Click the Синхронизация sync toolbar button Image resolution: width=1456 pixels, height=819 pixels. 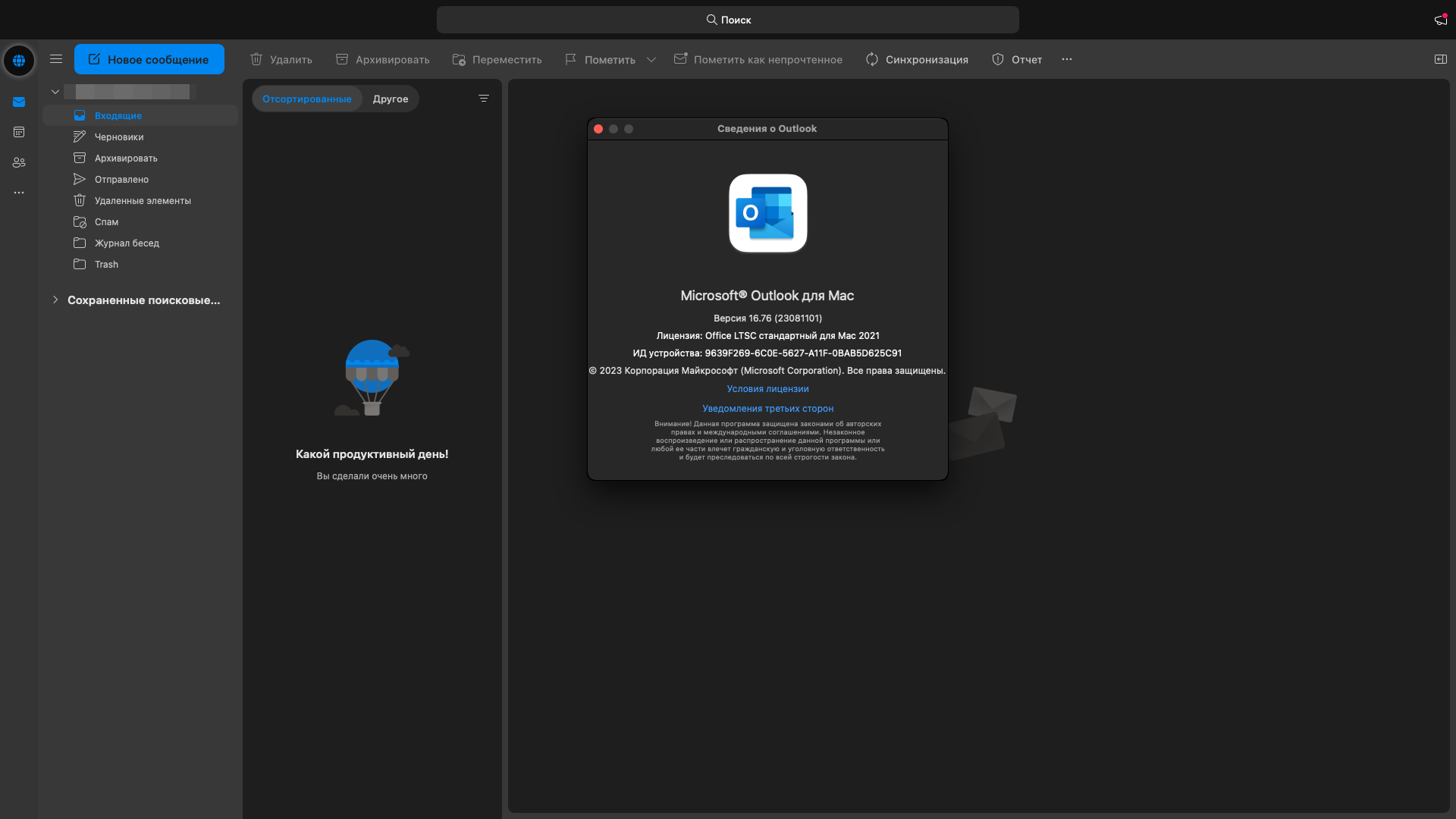(917, 59)
